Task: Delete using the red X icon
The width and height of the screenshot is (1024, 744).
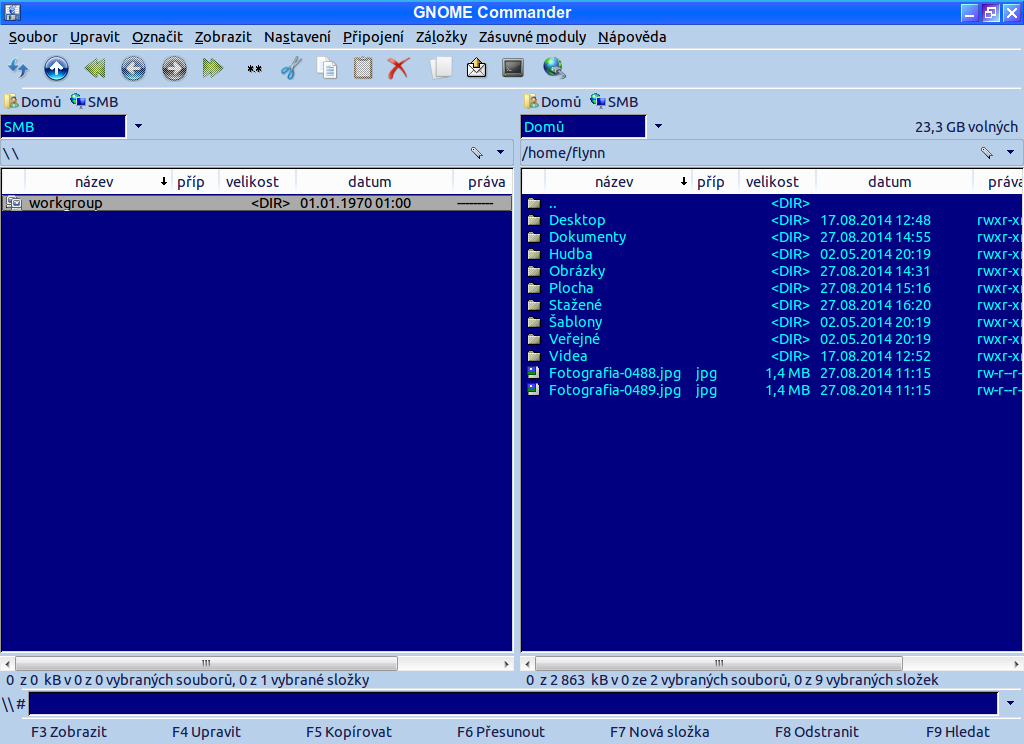Action: click(x=398, y=68)
